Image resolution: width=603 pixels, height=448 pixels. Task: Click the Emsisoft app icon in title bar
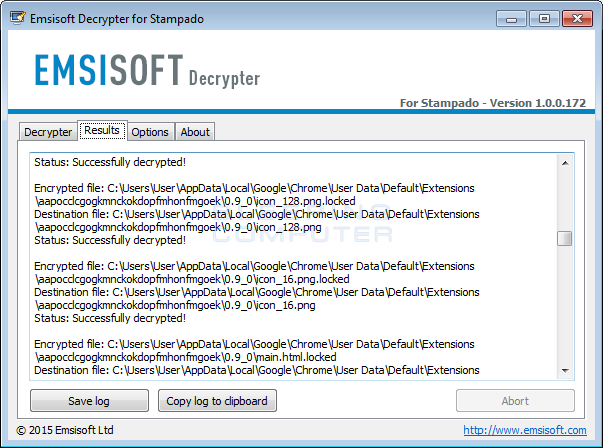18,18
